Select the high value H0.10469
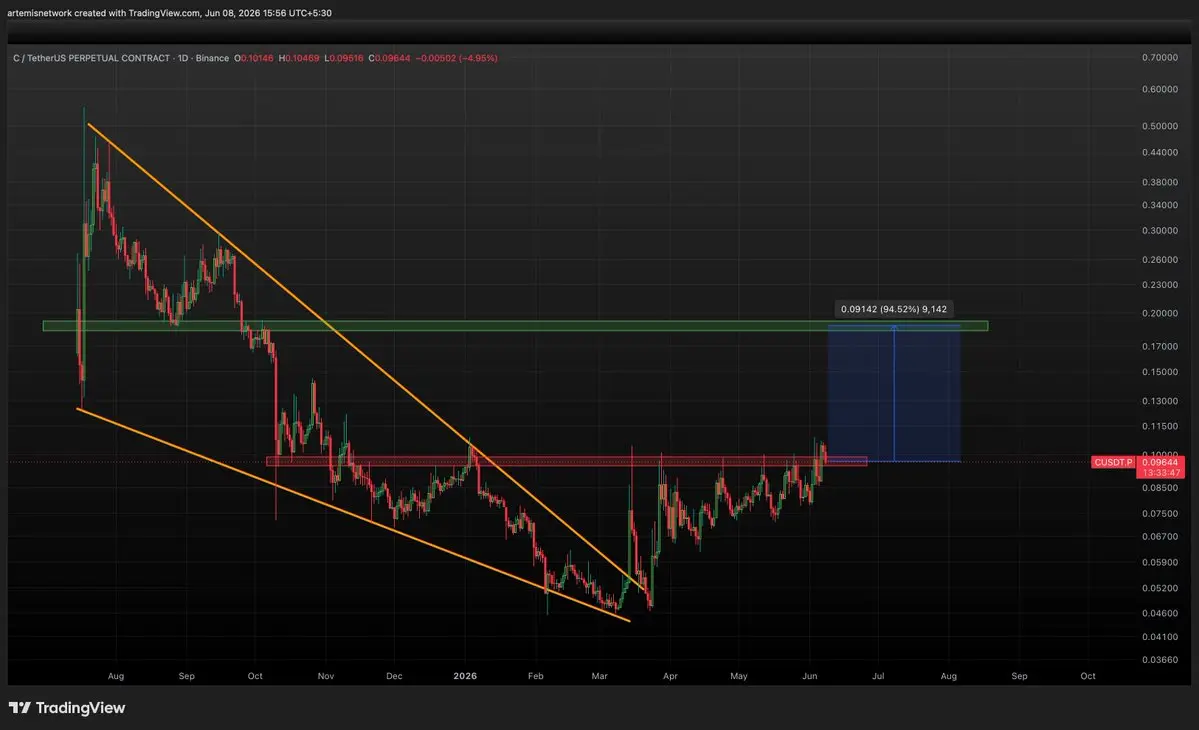 [298, 58]
